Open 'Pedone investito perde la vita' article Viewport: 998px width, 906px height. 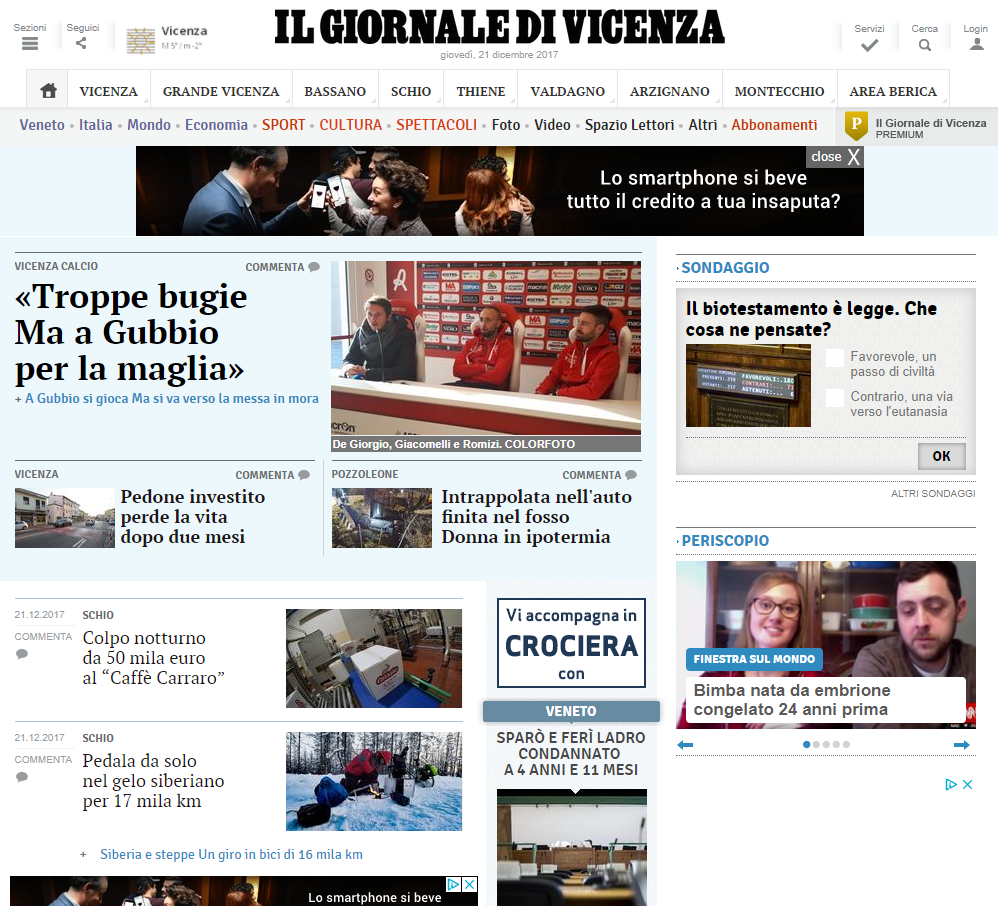point(193,517)
